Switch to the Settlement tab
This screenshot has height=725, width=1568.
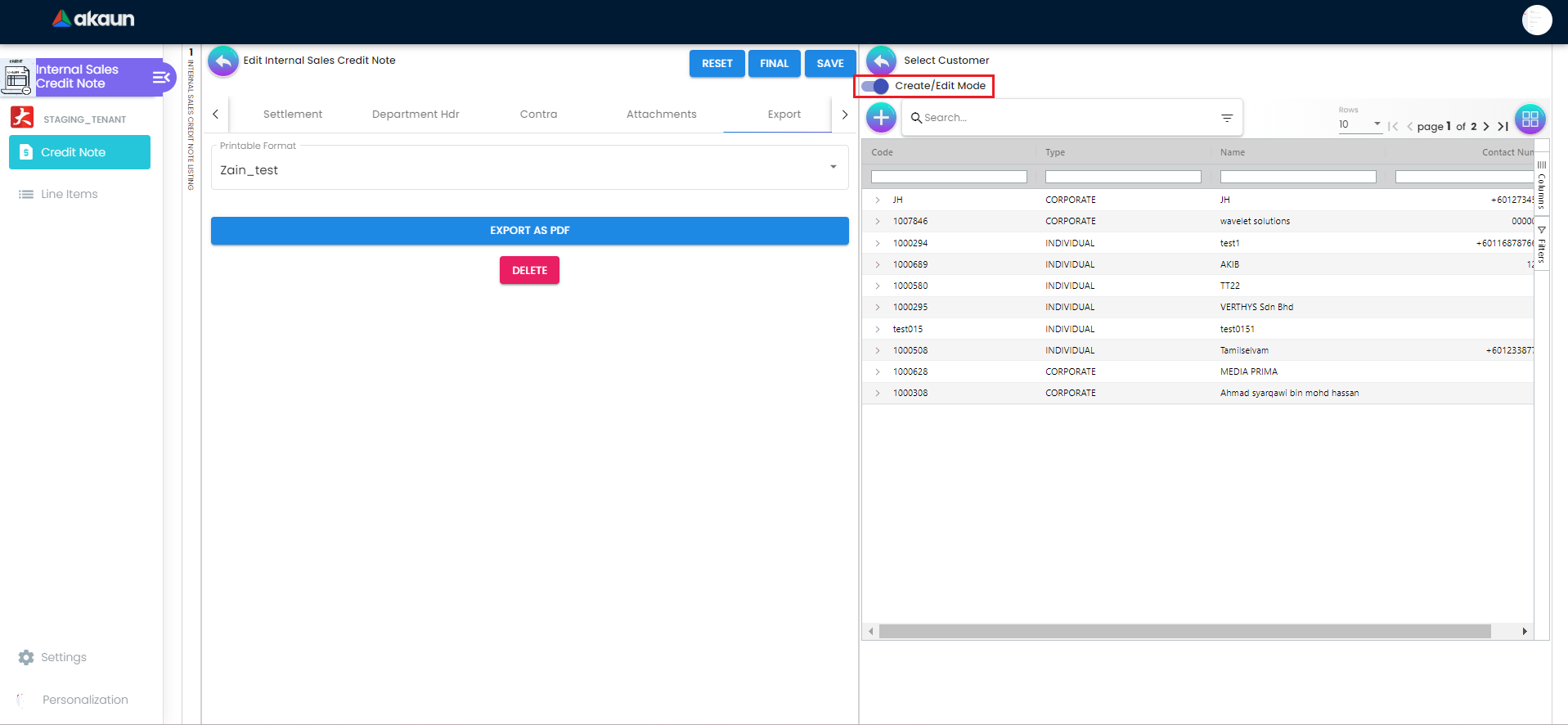point(293,115)
